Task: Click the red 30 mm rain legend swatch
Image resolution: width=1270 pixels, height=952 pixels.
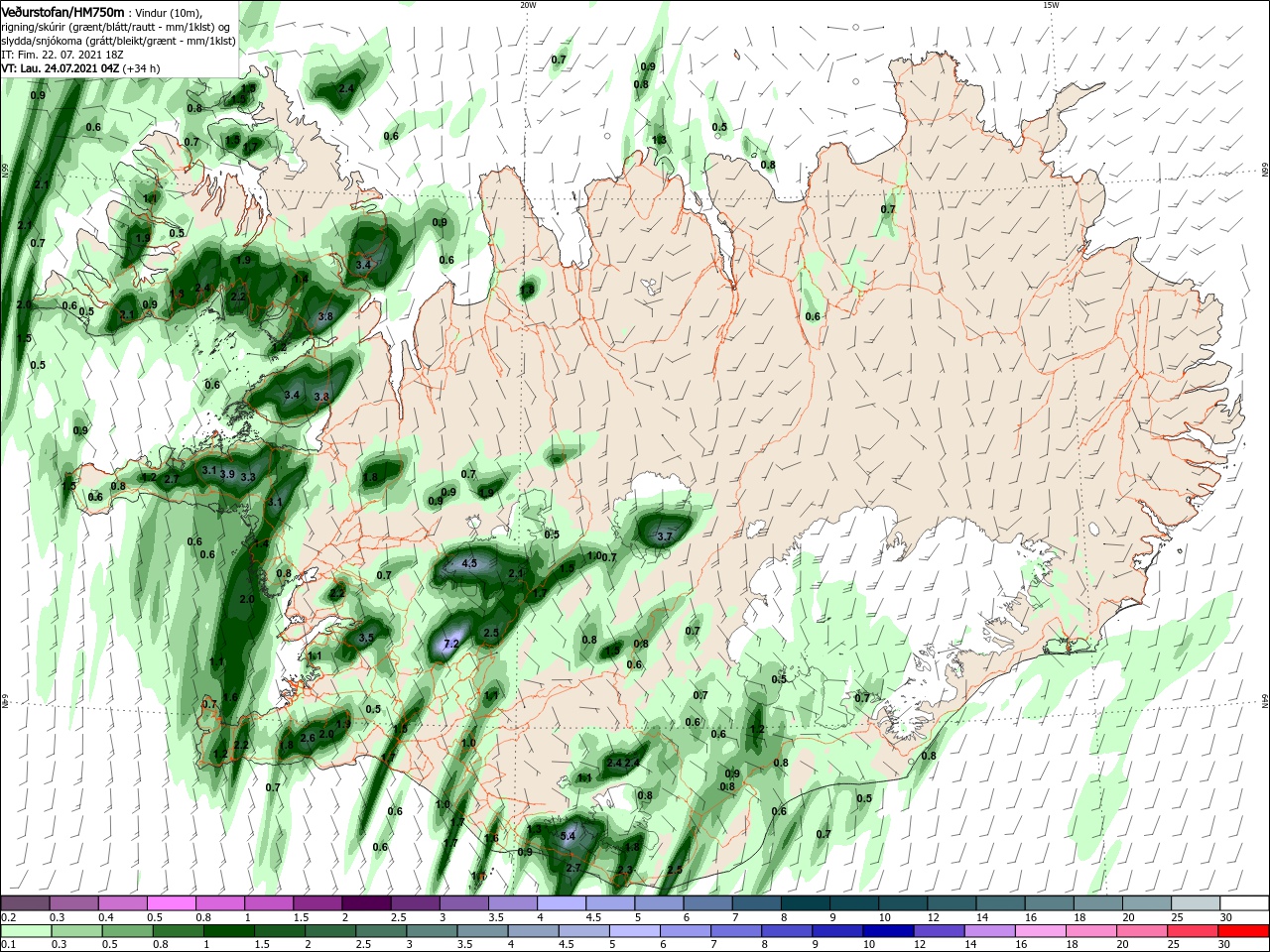Action: (1244, 931)
